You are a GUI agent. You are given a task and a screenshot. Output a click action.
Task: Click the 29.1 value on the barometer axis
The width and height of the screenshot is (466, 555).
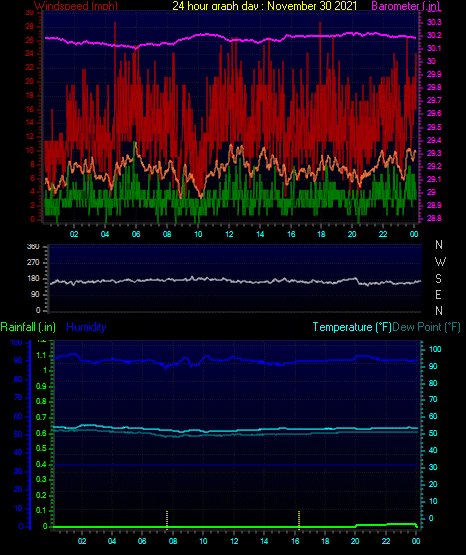[434, 179]
